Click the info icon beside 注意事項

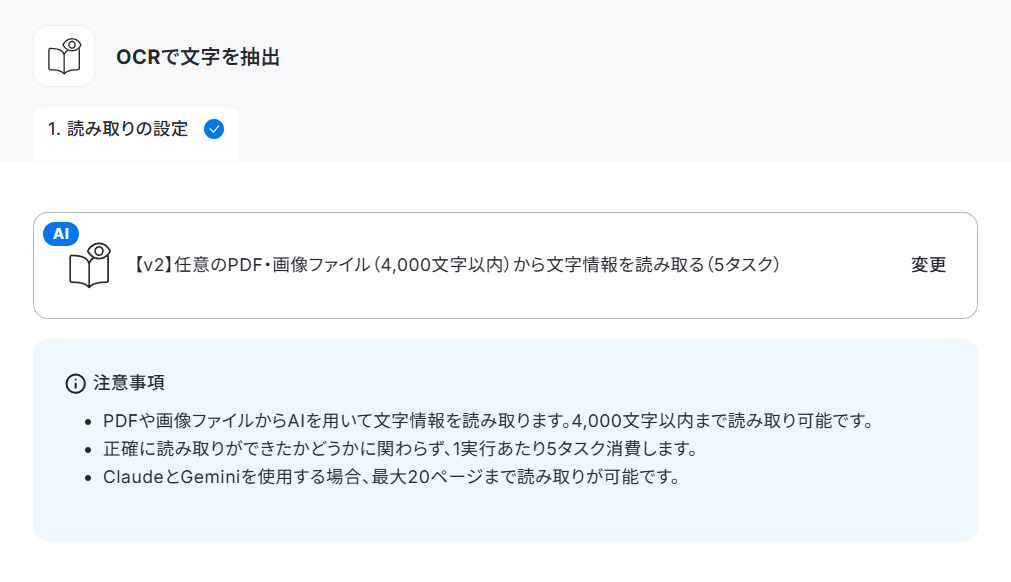coord(75,383)
